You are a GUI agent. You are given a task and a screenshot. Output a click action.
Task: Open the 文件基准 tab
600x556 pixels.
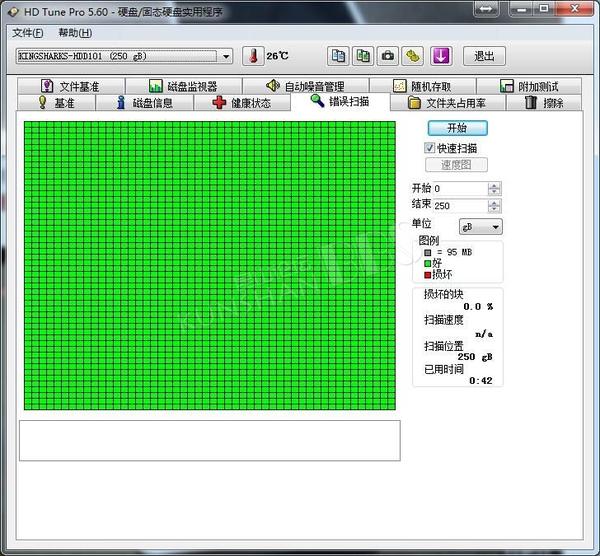[71, 86]
